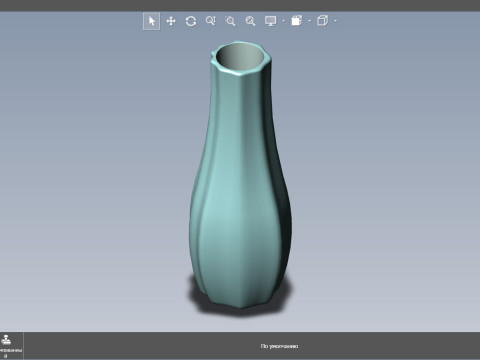Activate the pan move tool
The image size is (480, 360).
coord(171,21)
